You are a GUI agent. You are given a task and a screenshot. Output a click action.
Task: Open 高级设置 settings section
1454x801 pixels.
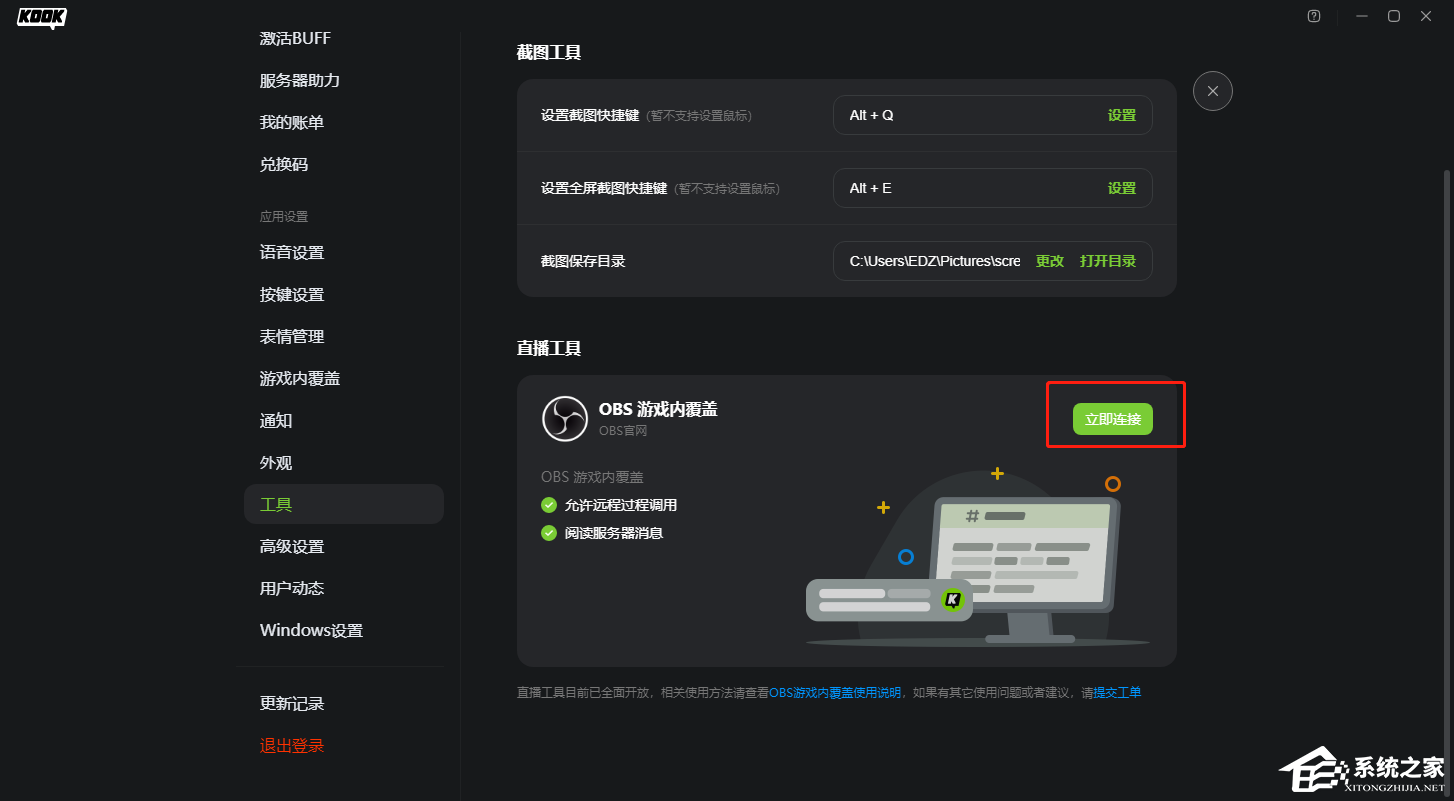(x=292, y=546)
